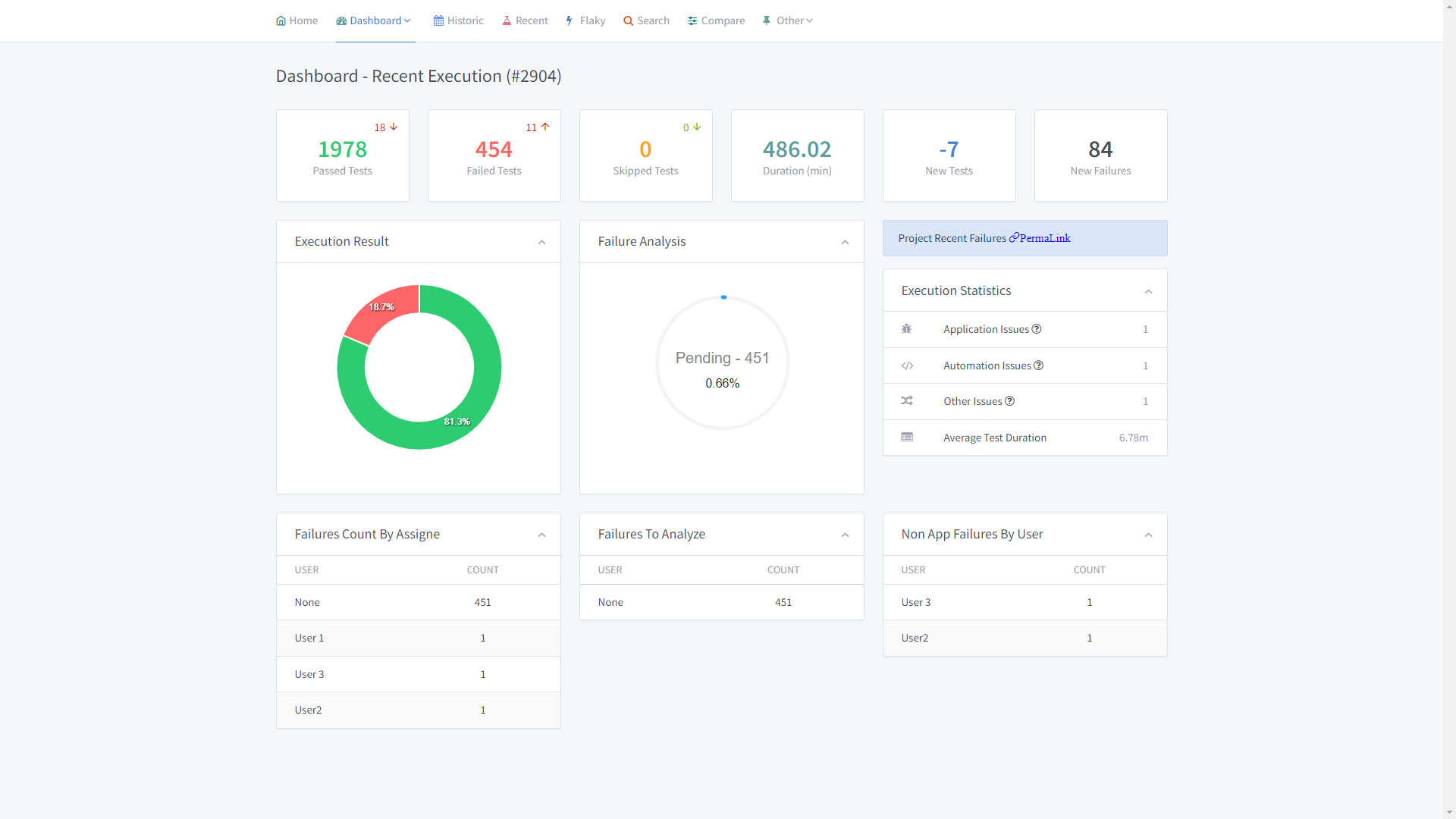Click the Average Test Duration list icon

(907, 438)
